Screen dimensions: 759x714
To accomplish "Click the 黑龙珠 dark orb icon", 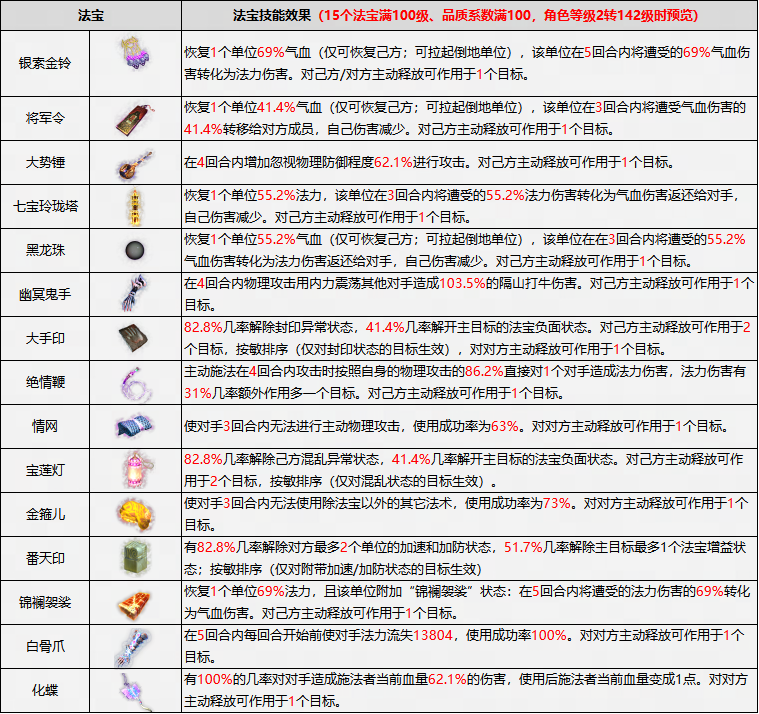I will [135, 250].
